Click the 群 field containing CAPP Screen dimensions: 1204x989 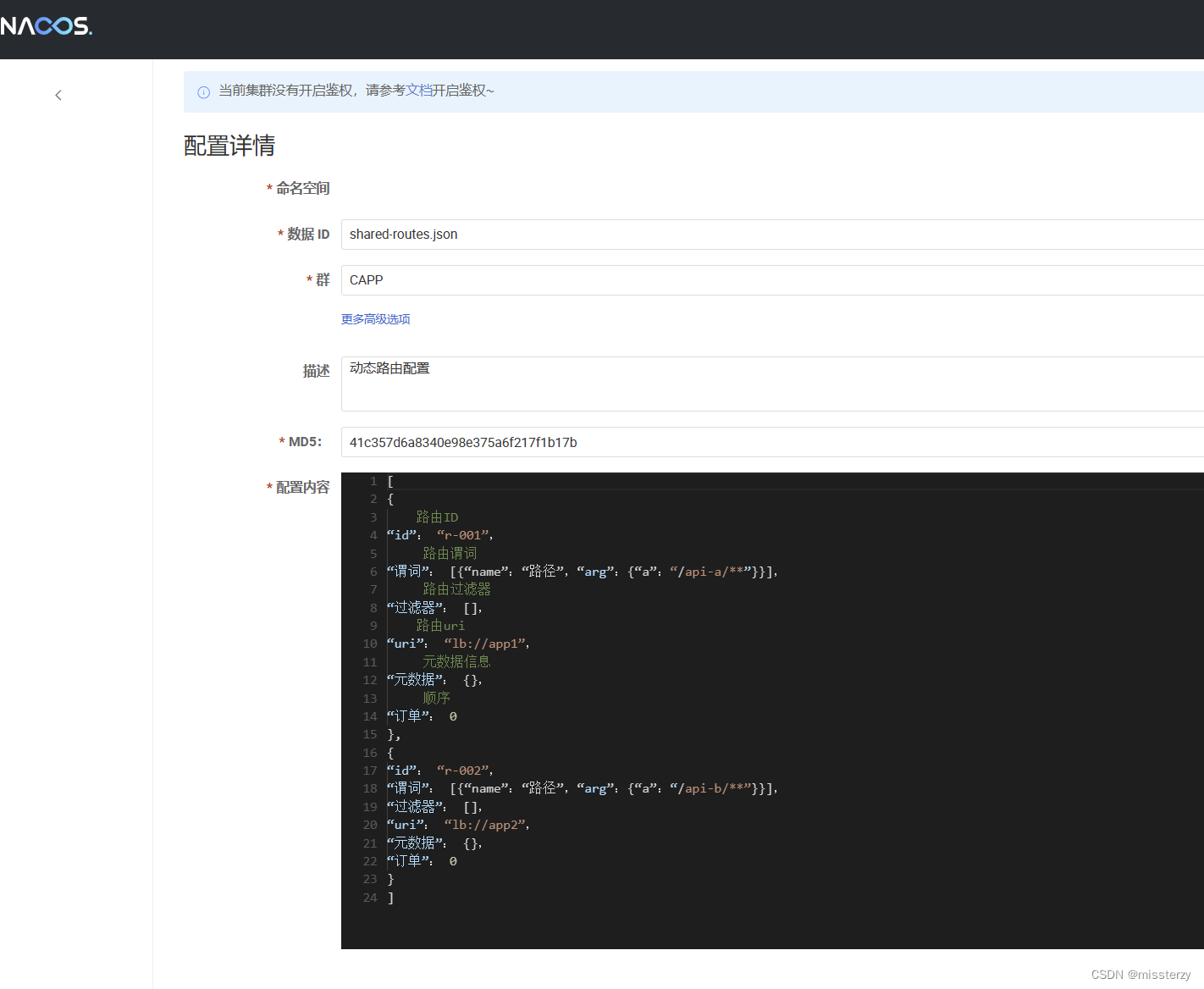(x=772, y=280)
